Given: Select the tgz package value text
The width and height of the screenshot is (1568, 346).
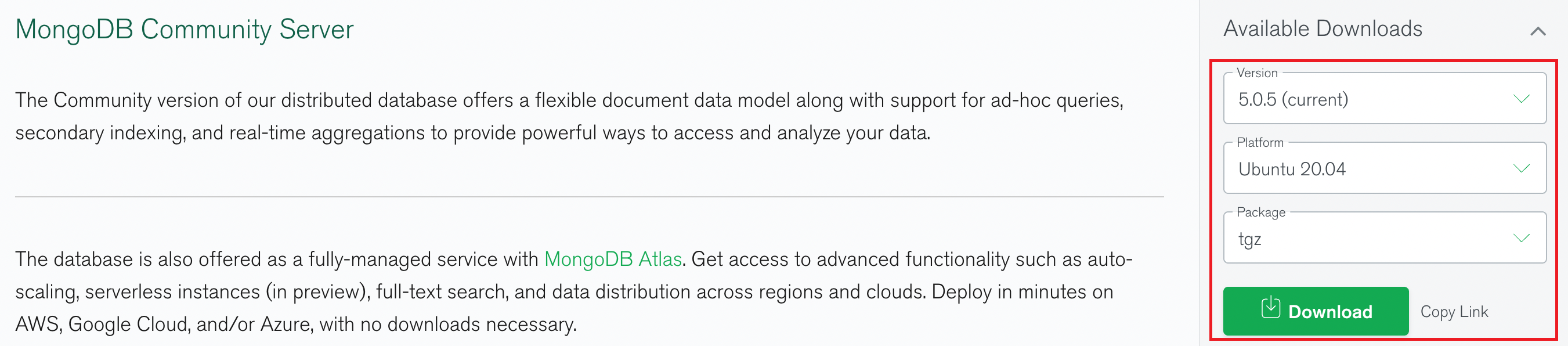Looking at the screenshot, I should (x=1249, y=239).
